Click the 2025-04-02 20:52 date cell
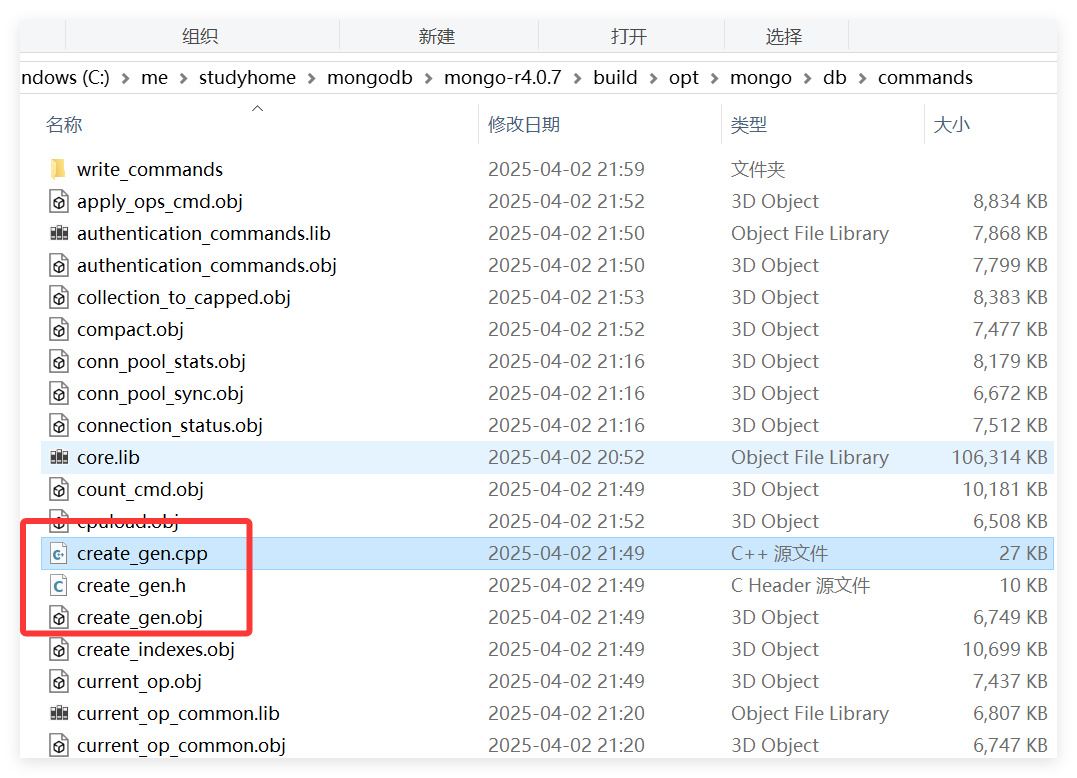Screen dimensions: 1077x778 [x=566, y=457]
